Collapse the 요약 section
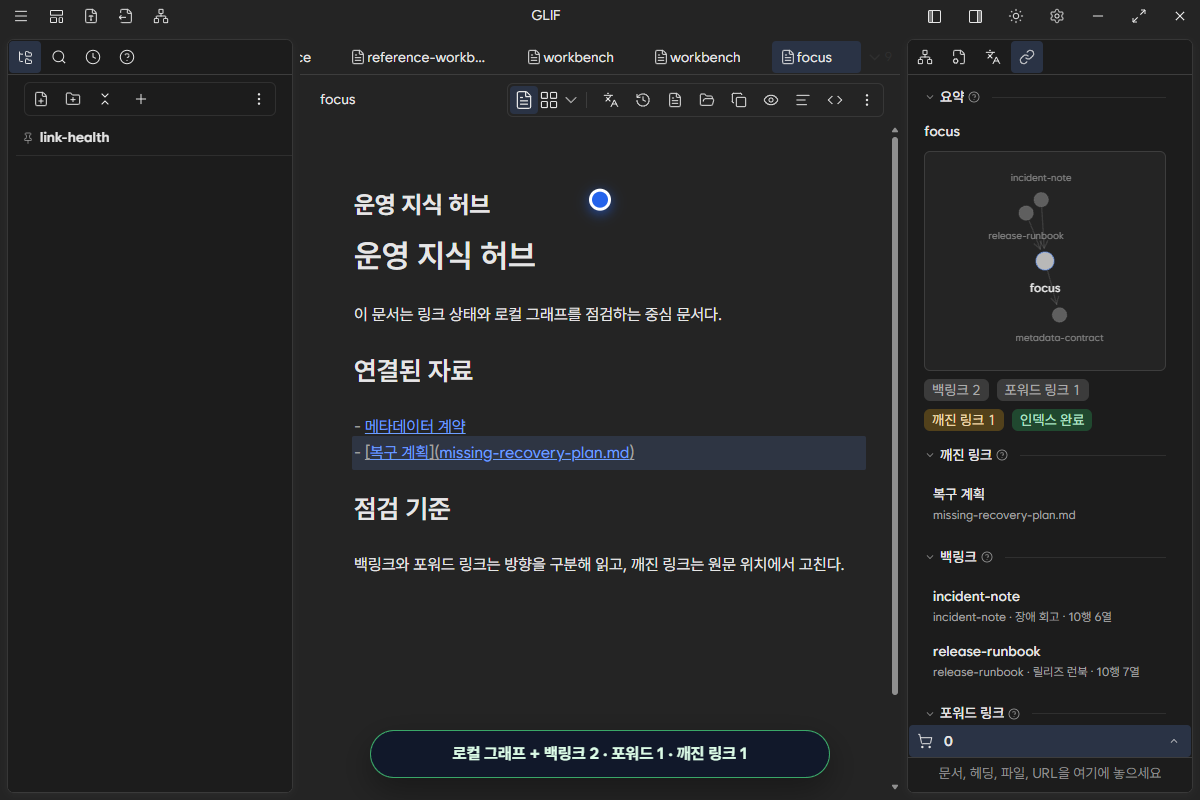 [x=930, y=97]
